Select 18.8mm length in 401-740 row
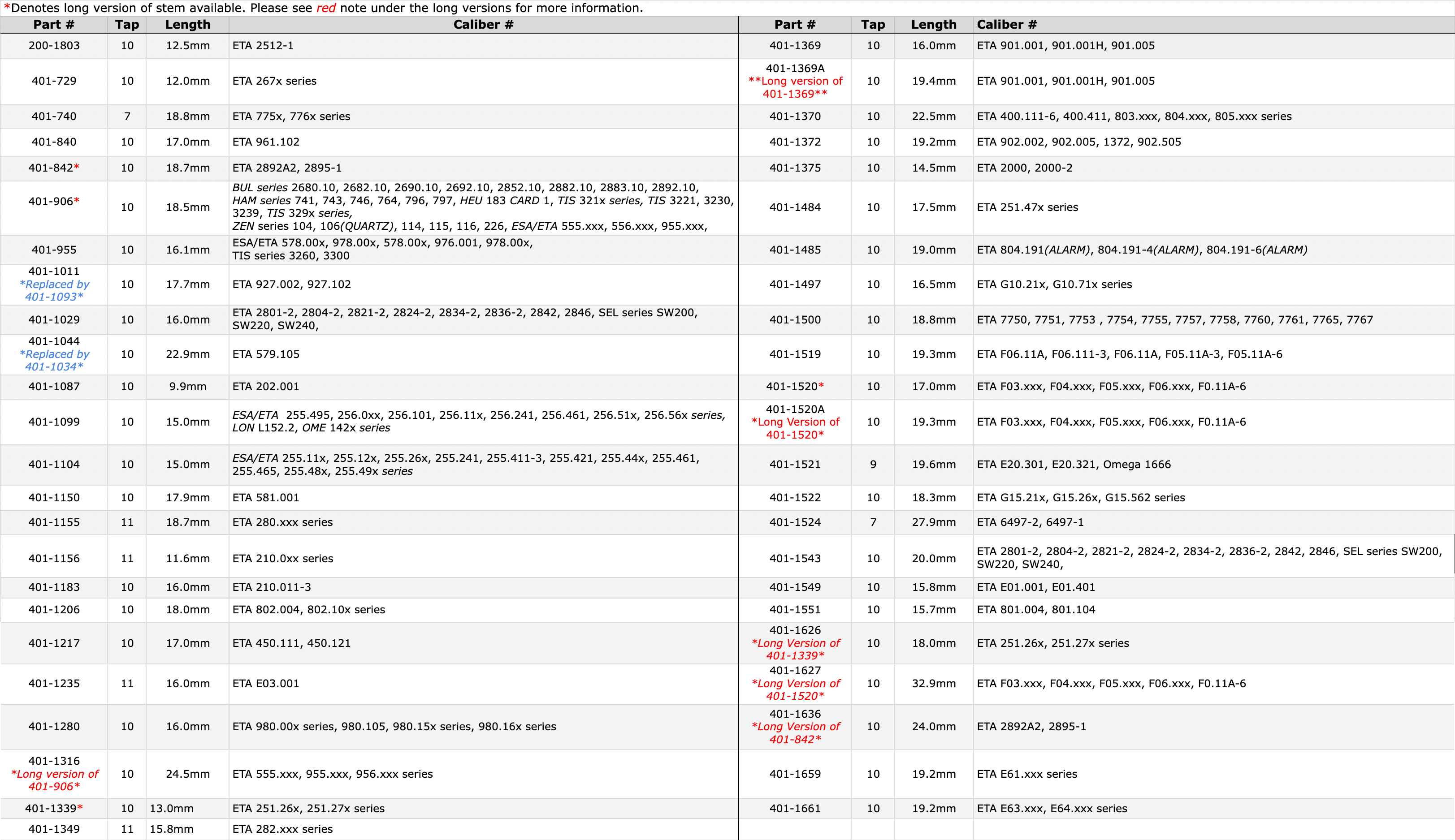The image size is (1455, 840). (x=187, y=116)
